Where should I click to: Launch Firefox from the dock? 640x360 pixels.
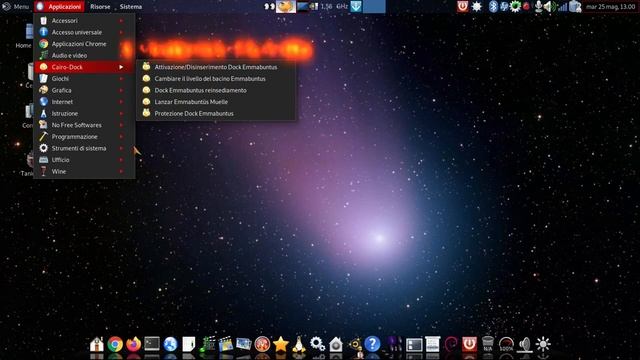pyautogui.click(x=133, y=344)
